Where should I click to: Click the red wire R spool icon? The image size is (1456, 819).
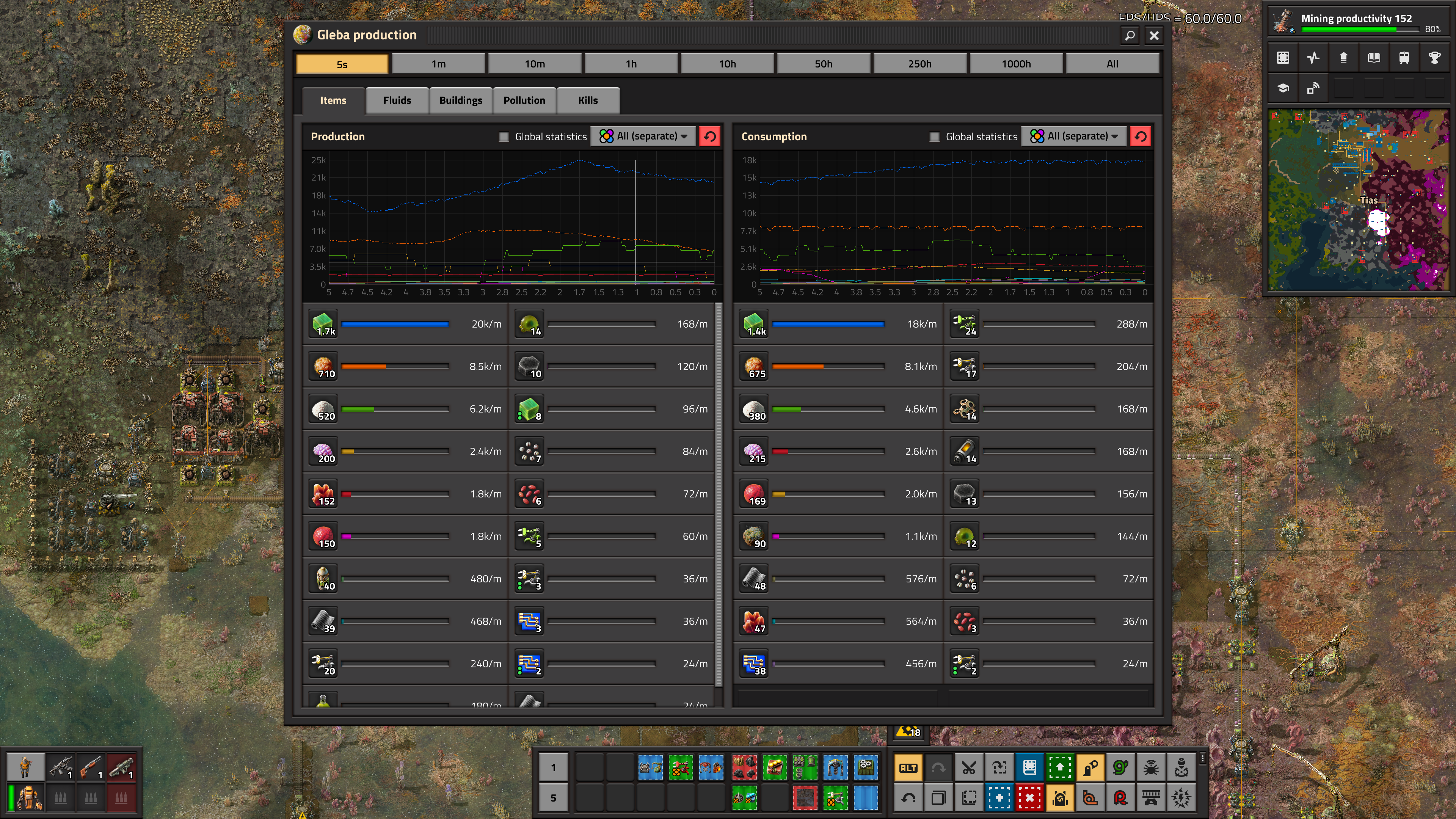(1120, 798)
